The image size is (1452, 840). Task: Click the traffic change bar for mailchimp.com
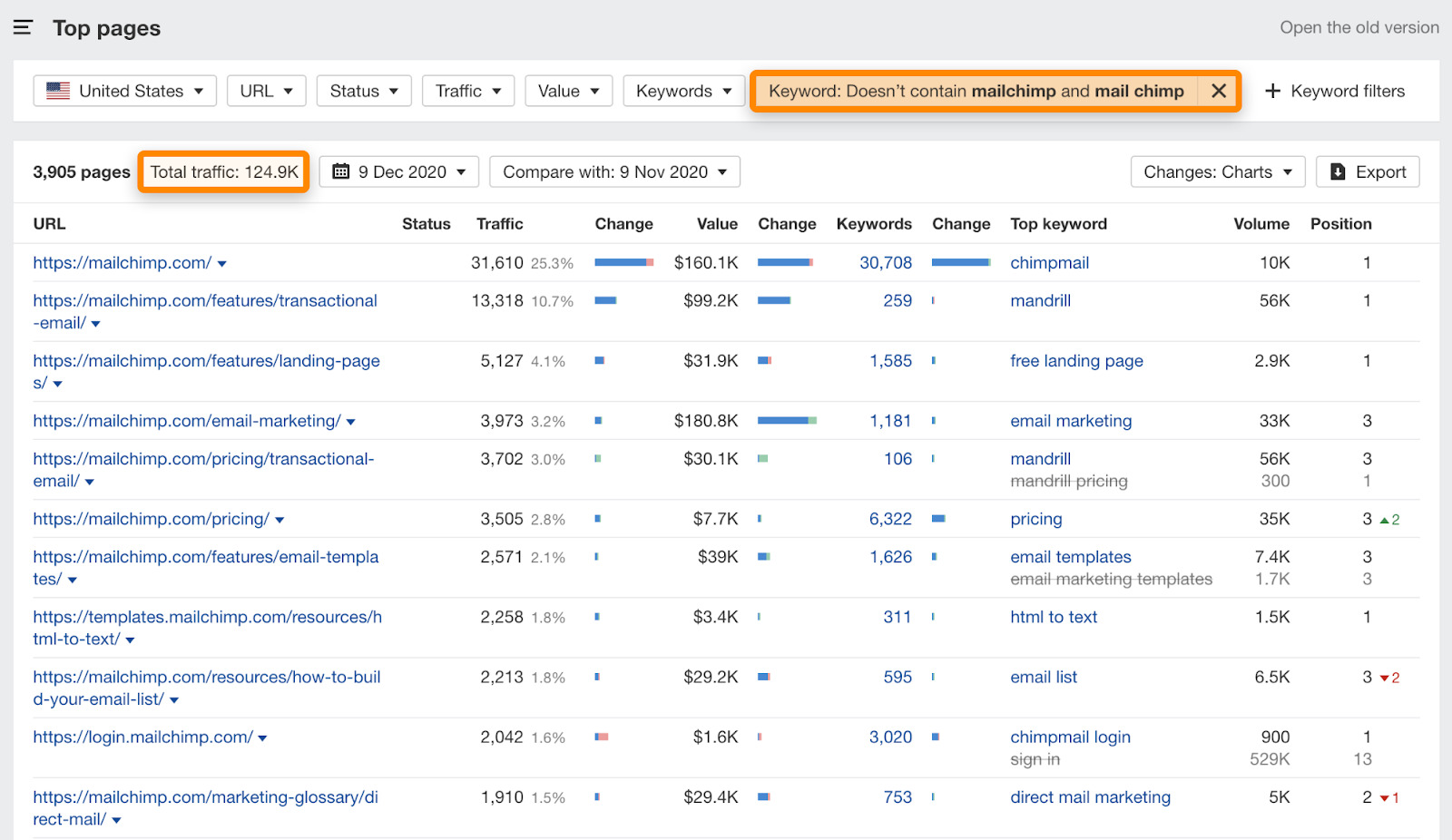point(623,263)
